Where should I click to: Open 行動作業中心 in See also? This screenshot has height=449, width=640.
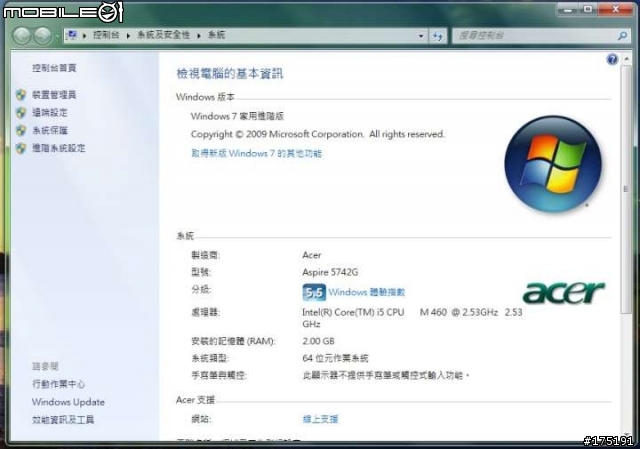58,384
